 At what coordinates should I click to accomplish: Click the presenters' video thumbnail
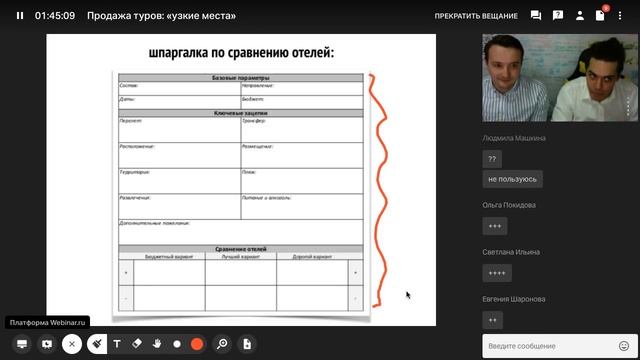coord(560,78)
